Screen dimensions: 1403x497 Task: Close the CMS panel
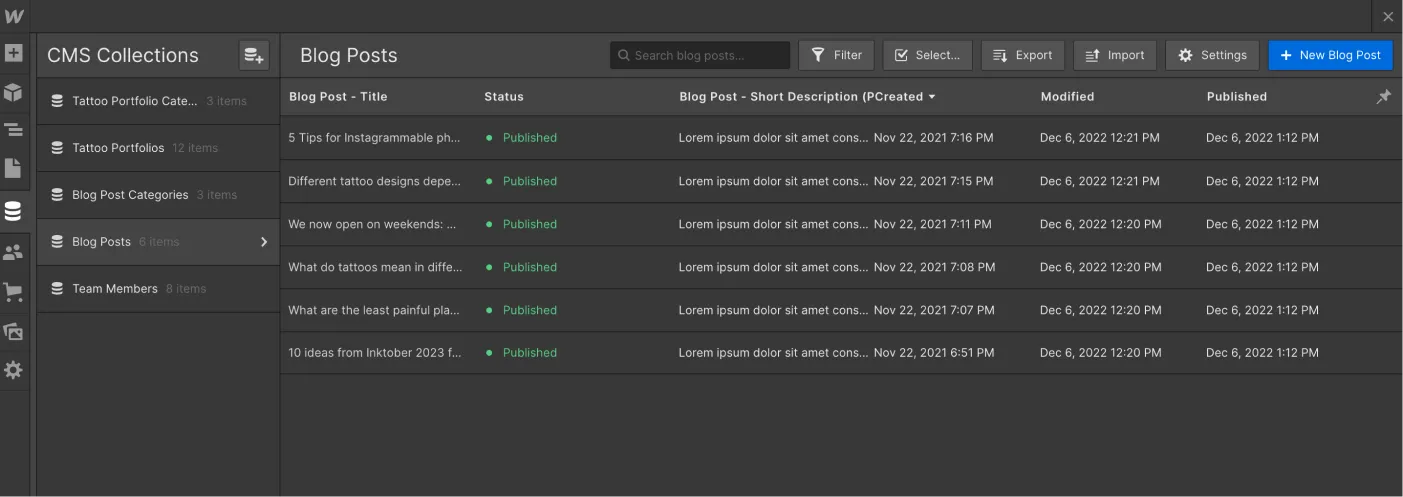(x=1388, y=17)
